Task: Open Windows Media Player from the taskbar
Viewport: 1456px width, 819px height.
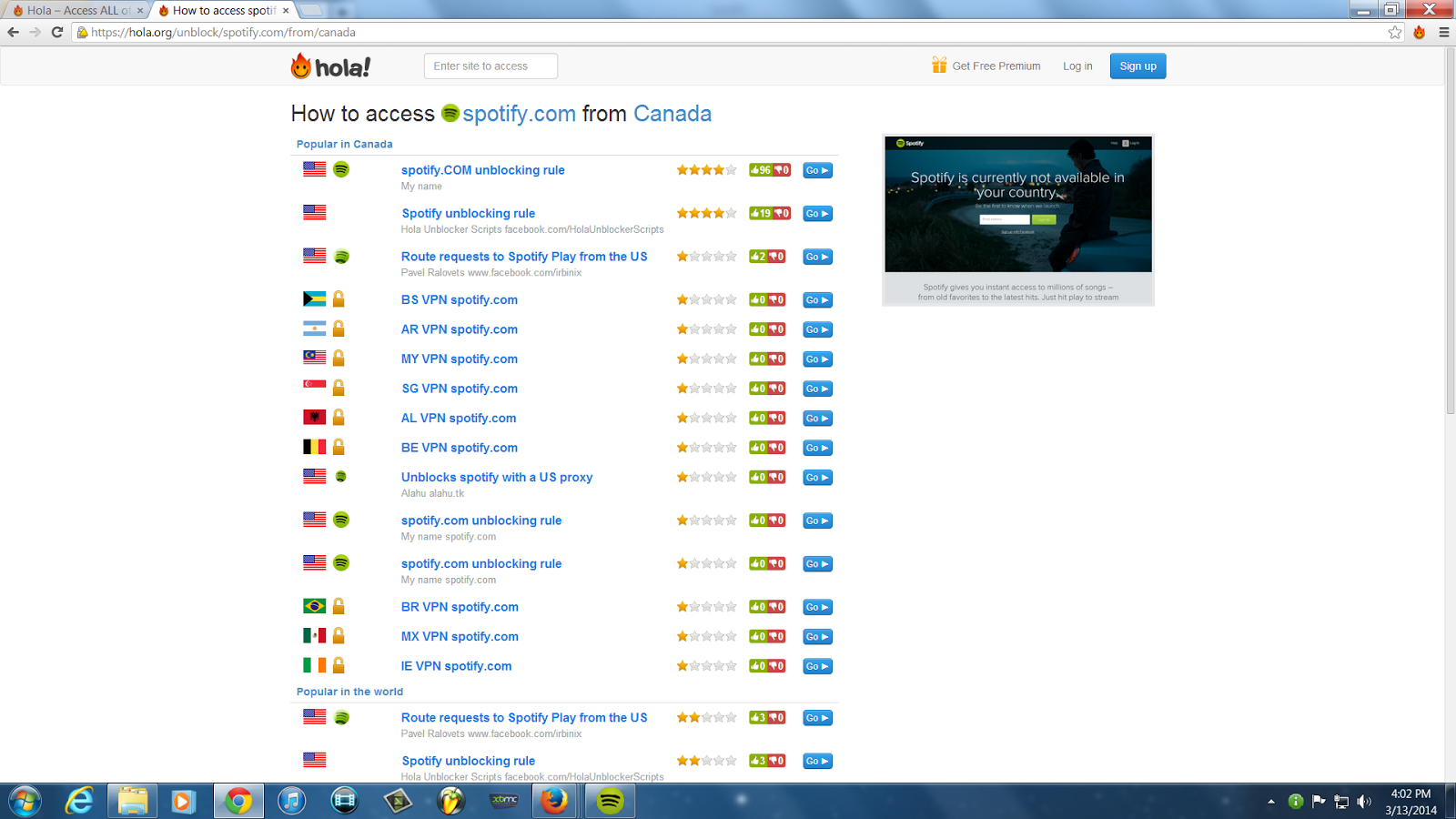Action: click(184, 801)
